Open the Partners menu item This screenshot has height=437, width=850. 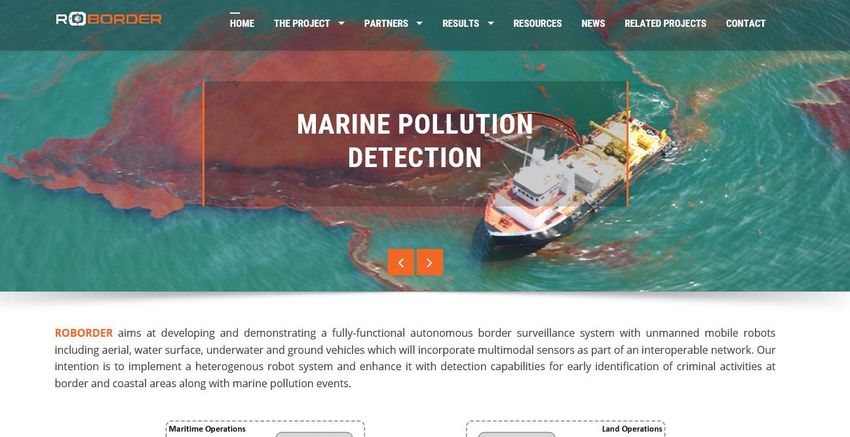pos(386,23)
